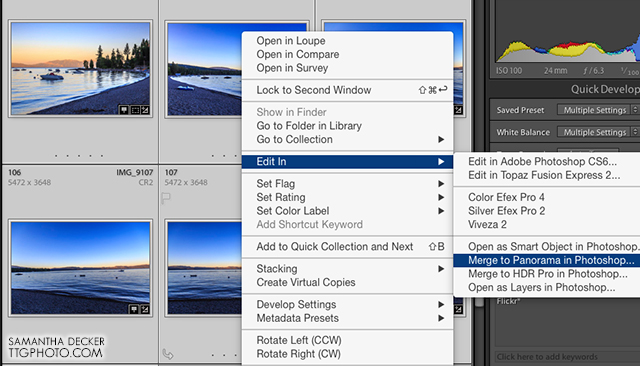The height and width of the screenshot is (366, 640).
Task: Click the crop badge on the sunset trees thumbnail
Action: [x=135, y=110]
